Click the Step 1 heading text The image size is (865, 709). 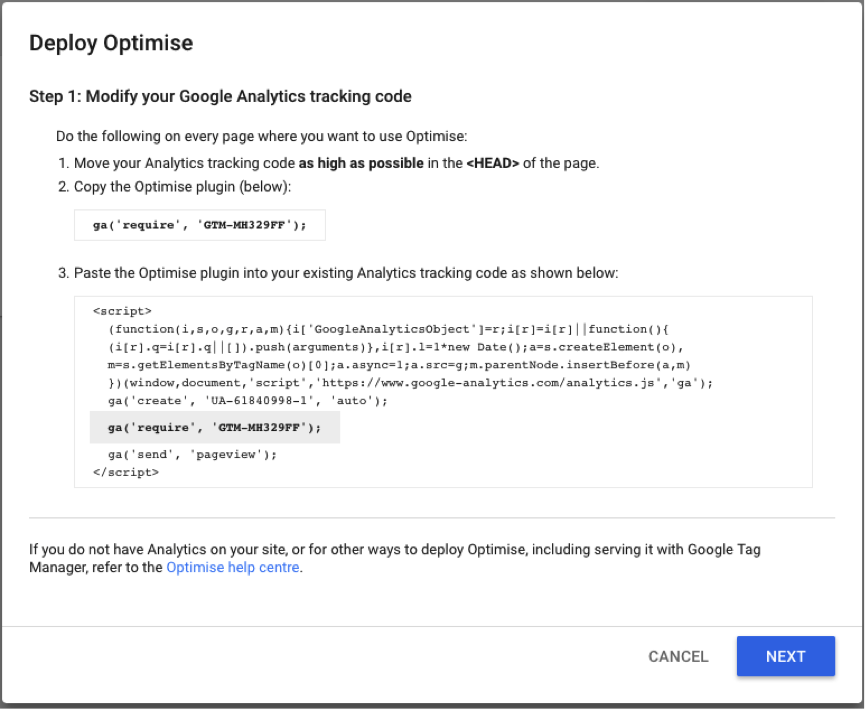tap(220, 97)
